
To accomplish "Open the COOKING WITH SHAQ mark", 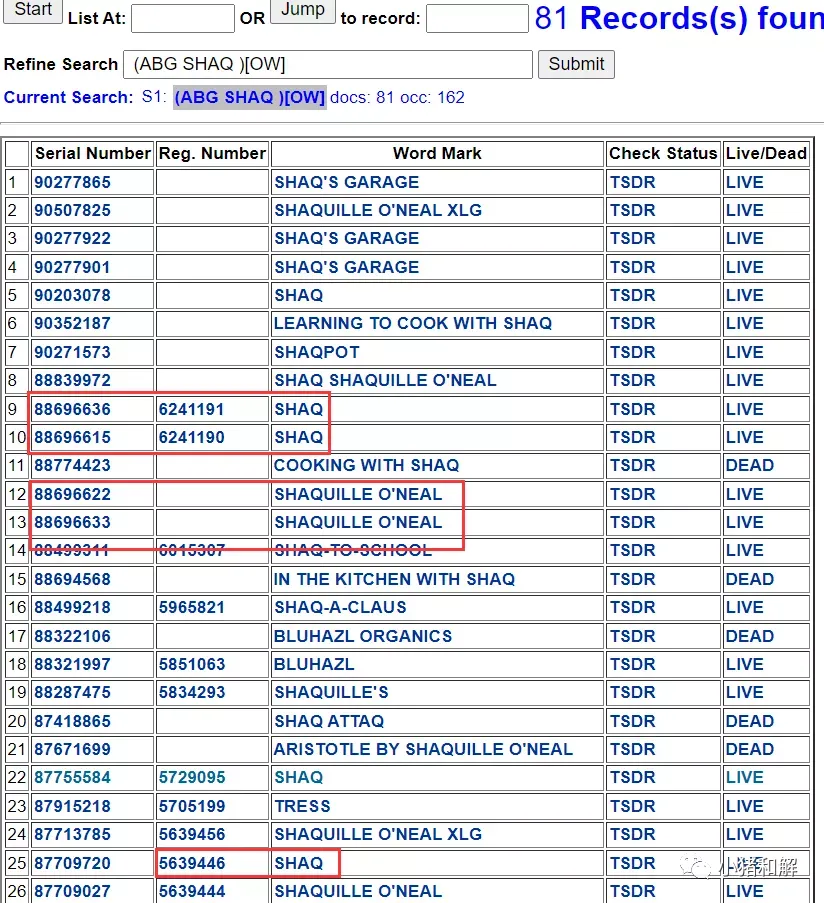I will click(x=367, y=465).
